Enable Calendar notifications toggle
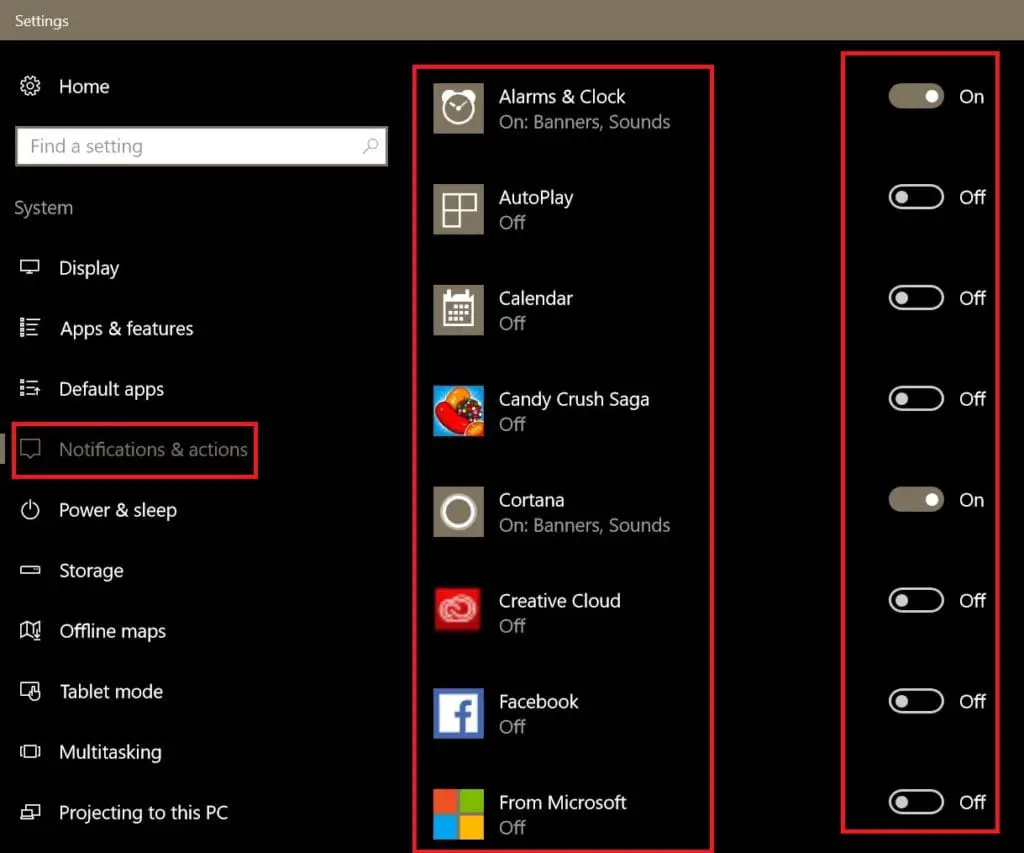Screen dimensions: 1024x853 click(x=916, y=298)
